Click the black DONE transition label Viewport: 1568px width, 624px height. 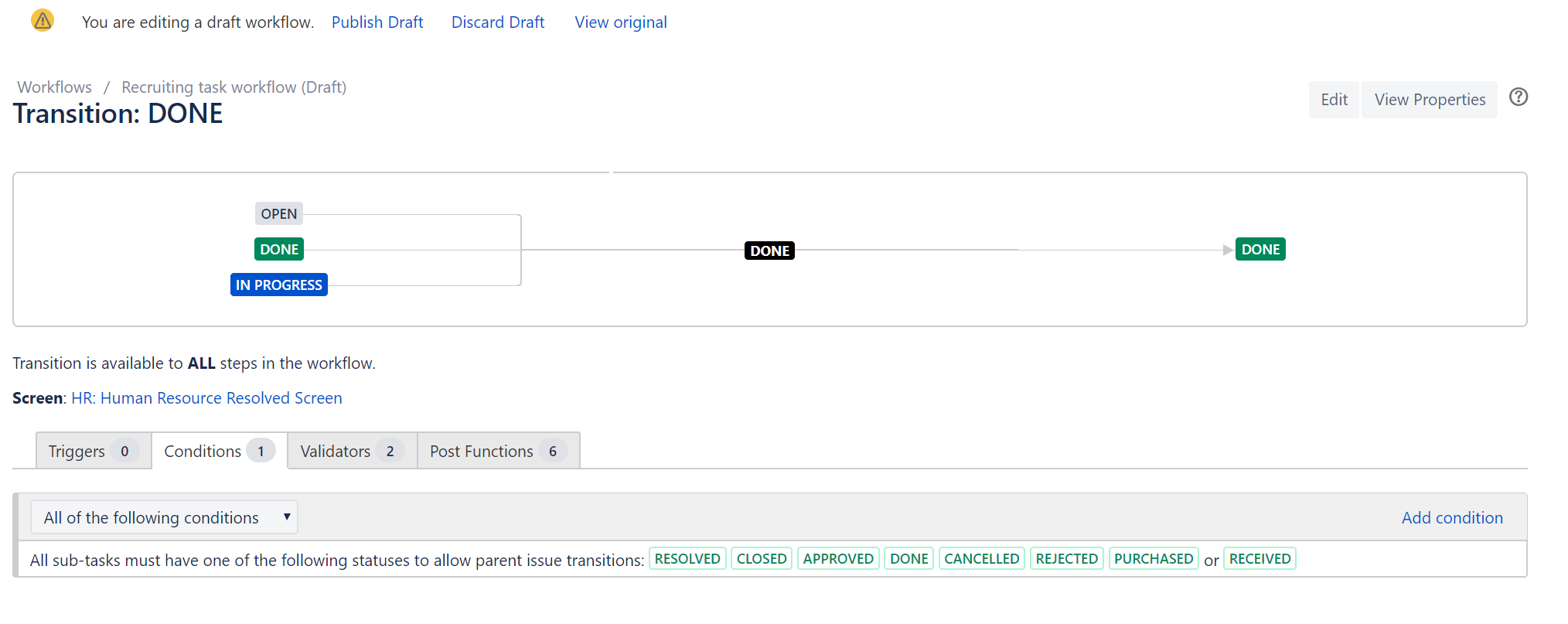click(x=770, y=251)
